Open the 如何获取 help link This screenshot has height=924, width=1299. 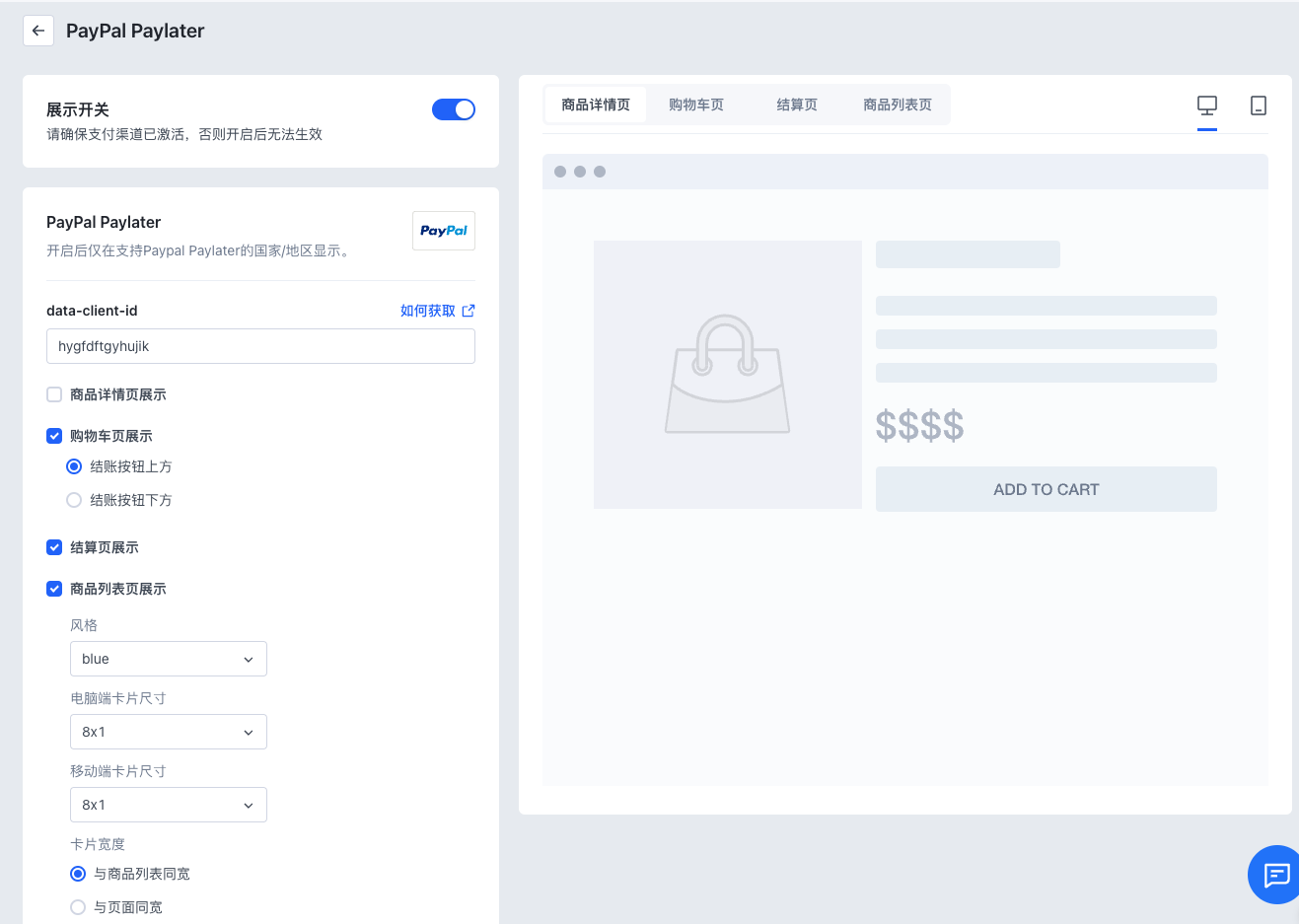[428, 311]
